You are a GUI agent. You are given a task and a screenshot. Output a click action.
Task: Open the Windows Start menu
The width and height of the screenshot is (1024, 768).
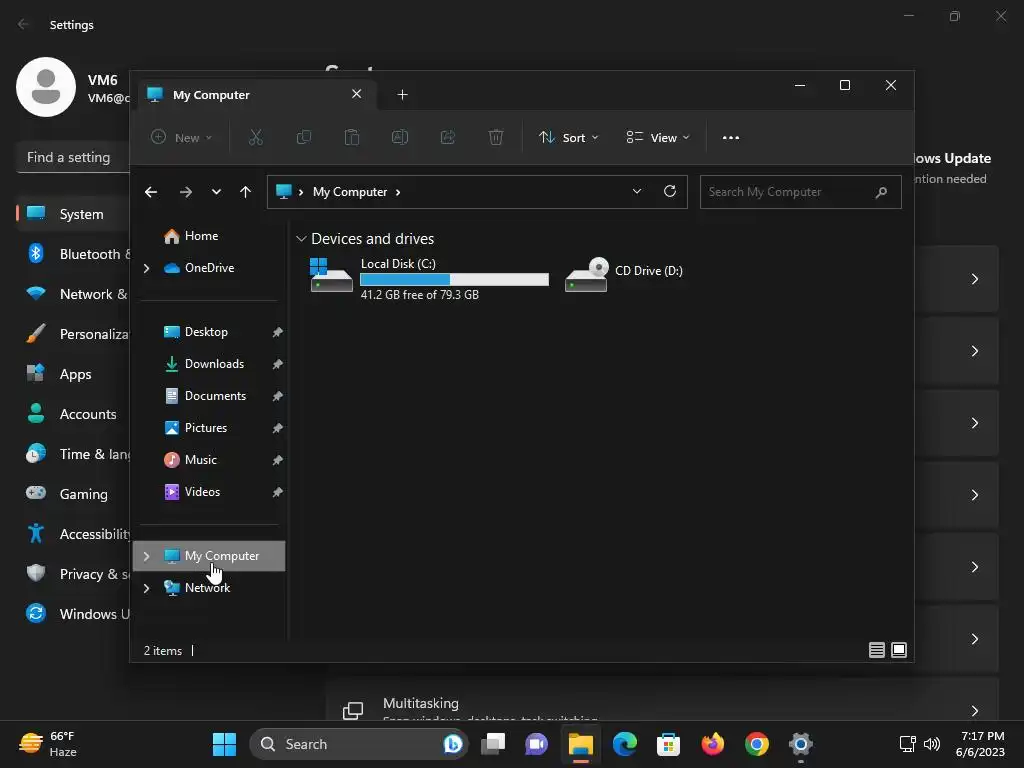coord(224,744)
